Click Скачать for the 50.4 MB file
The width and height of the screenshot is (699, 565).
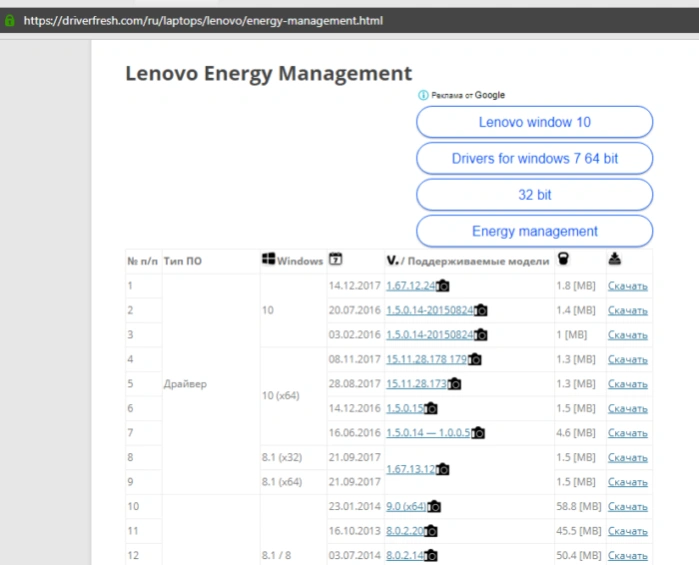pos(628,556)
